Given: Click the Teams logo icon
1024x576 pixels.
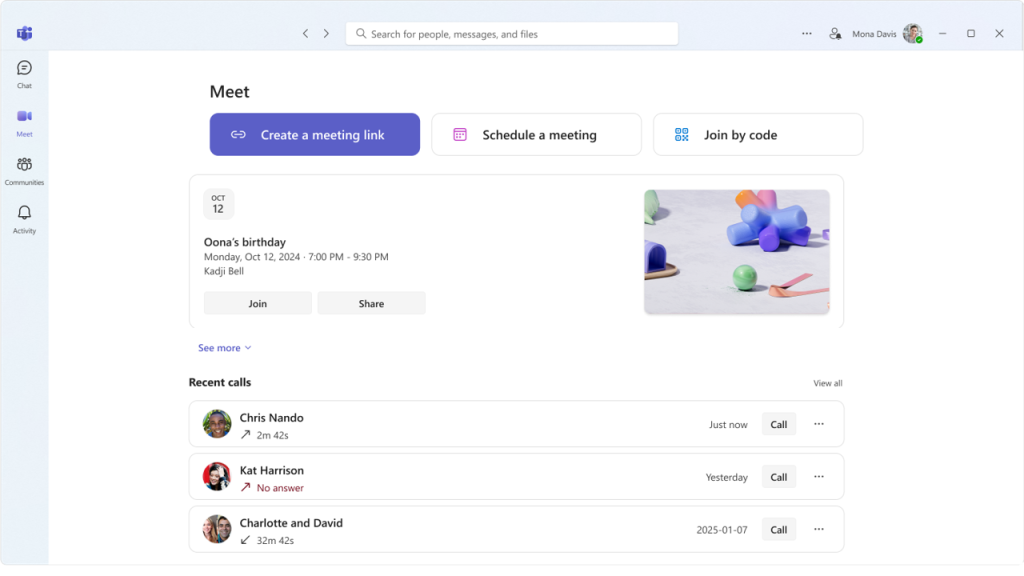Looking at the screenshot, I should [x=24, y=33].
